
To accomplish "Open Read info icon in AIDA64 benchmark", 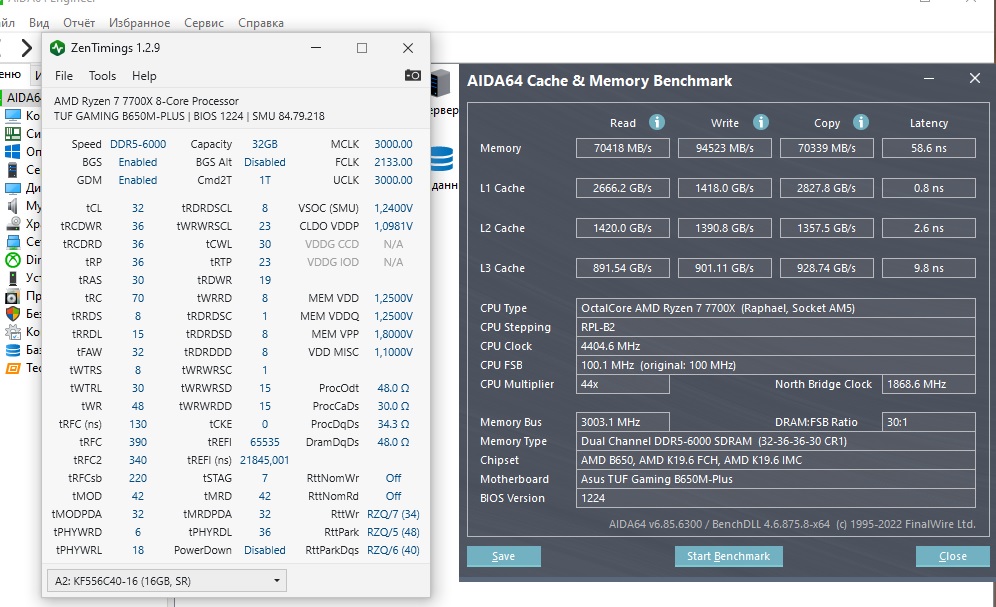I will click(657, 122).
